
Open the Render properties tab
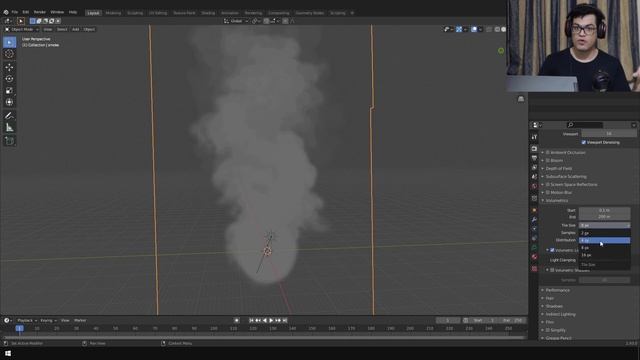coord(534,149)
